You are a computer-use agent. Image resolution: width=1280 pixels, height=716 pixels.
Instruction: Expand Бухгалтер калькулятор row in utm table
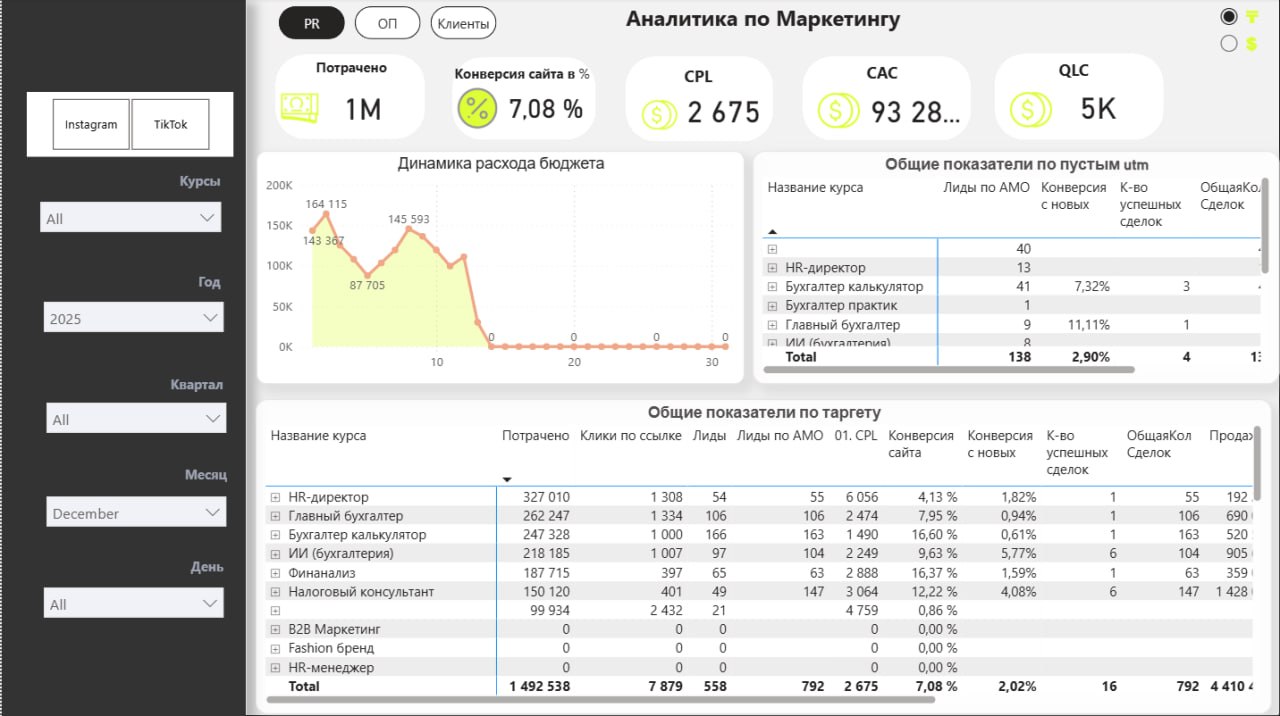click(772, 287)
